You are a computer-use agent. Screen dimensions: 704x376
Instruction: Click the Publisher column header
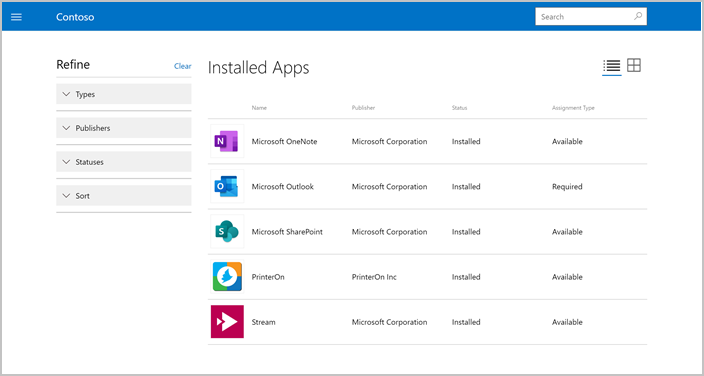click(x=363, y=108)
